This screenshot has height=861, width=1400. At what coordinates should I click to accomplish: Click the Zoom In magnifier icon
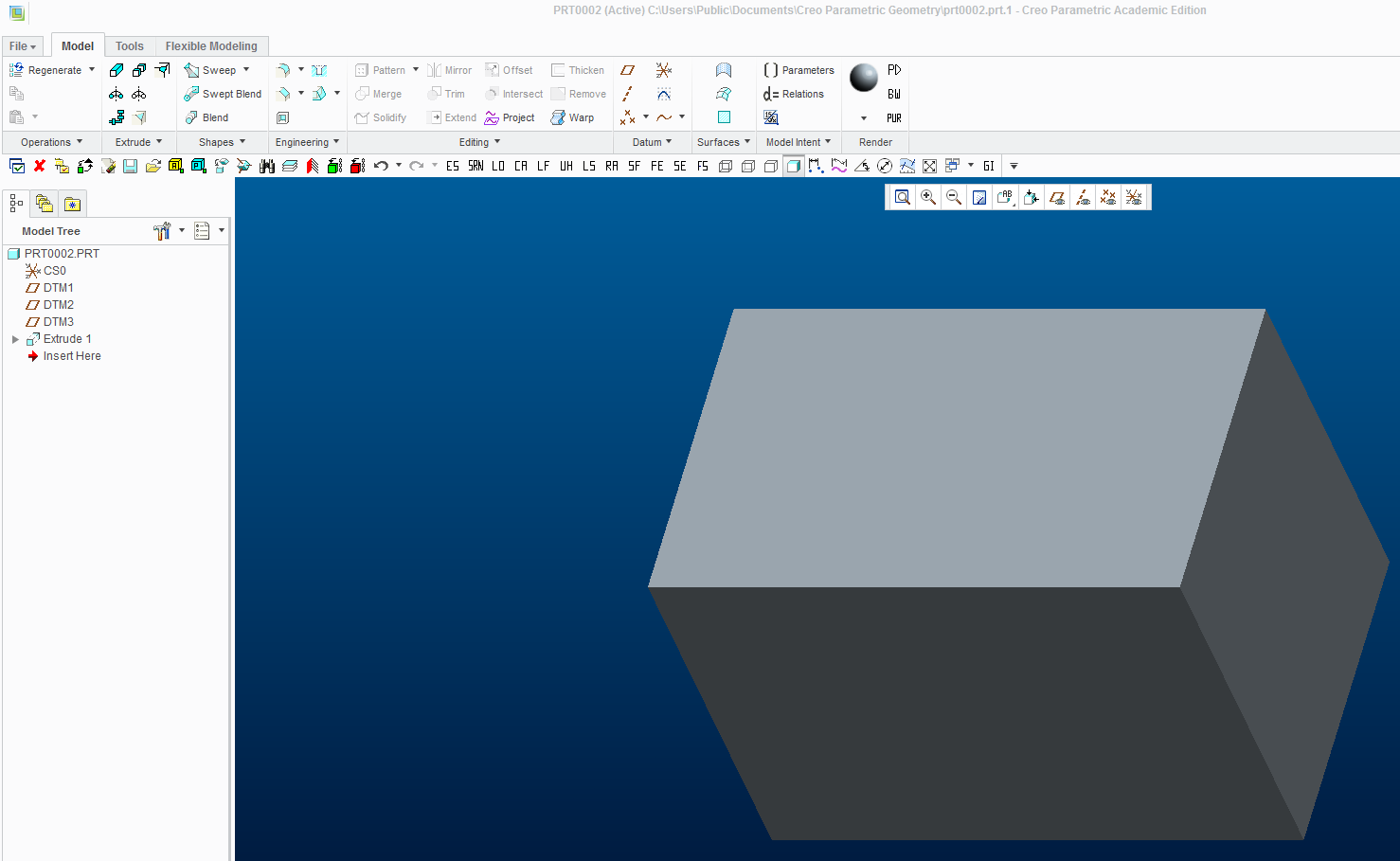(927, 197)
